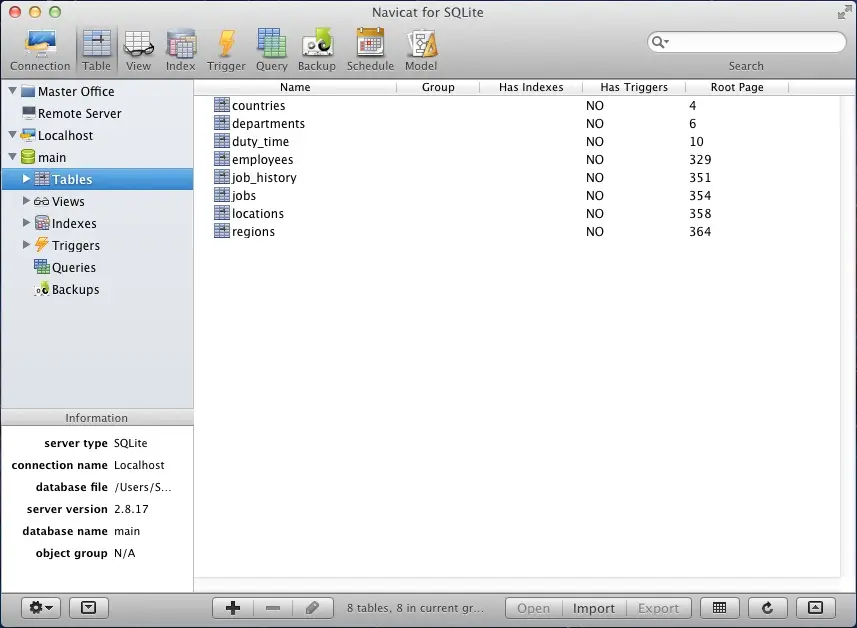
Task: Collapse the main database node
Action: [x=13, y=157]
